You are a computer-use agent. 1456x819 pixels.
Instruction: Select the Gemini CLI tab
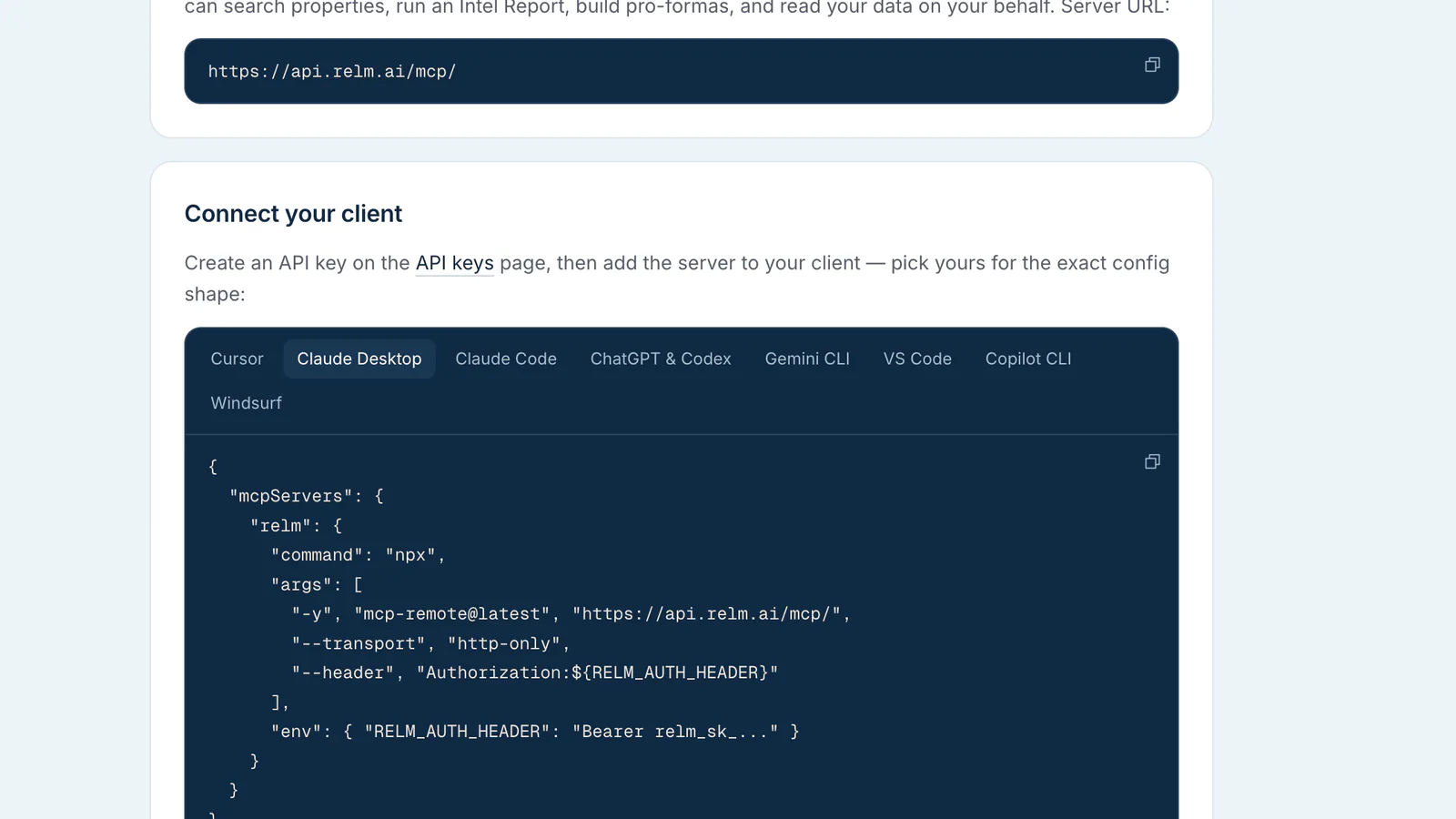point(807,359)
